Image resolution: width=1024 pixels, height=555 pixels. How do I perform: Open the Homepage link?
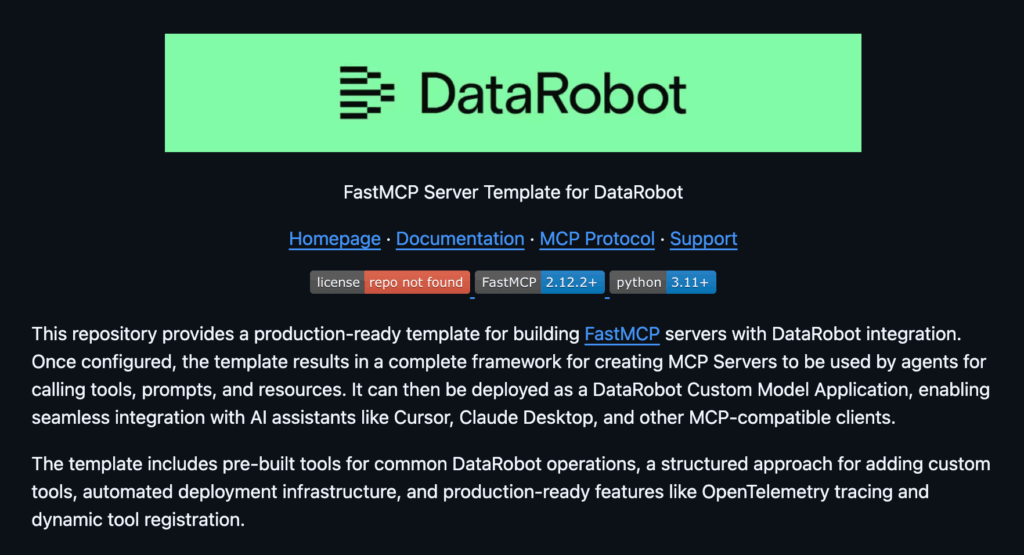click(334, 239)
